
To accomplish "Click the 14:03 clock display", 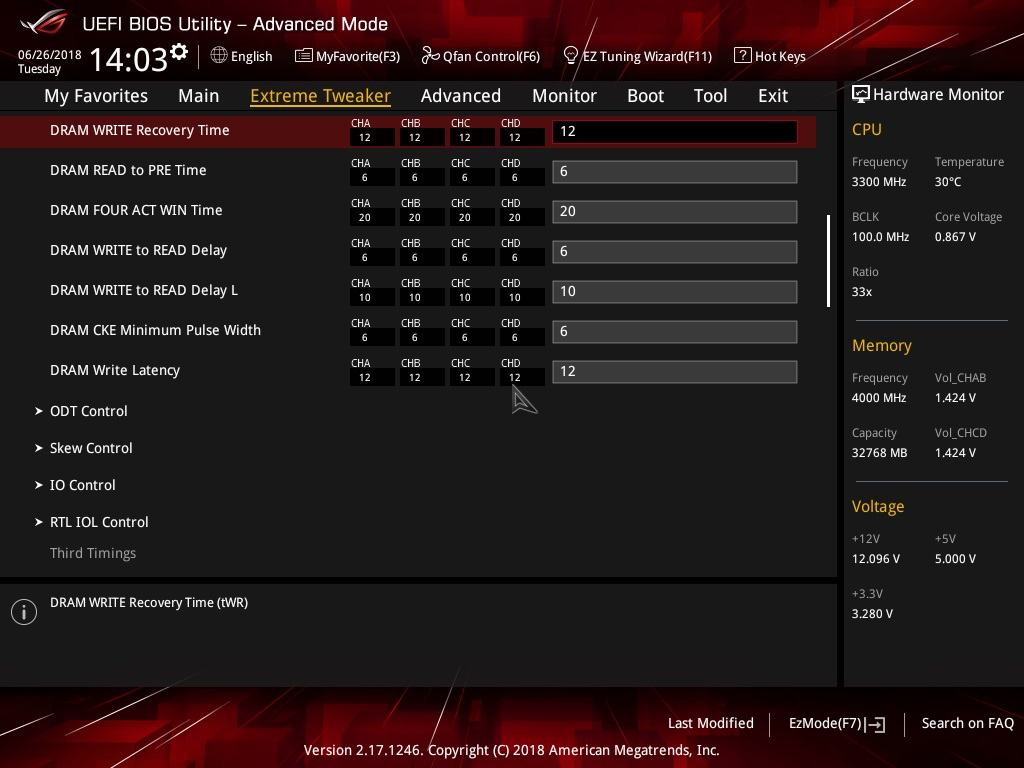I will 128,59.
